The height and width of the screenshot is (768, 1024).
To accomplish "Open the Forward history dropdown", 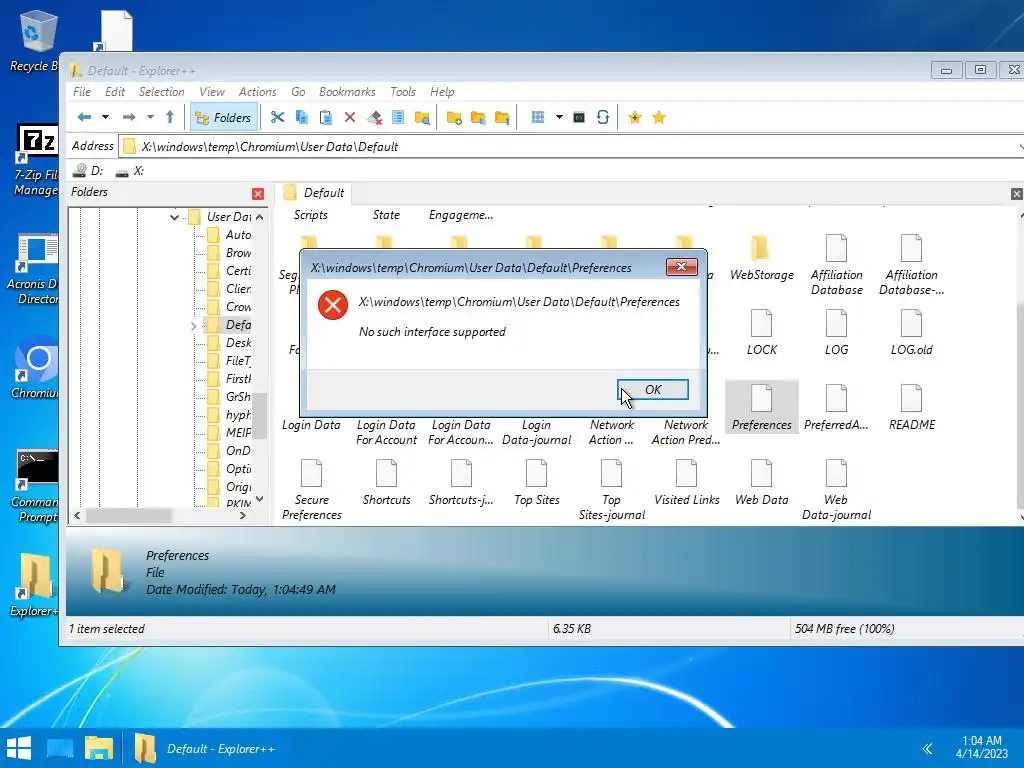I will coord(150,118).
